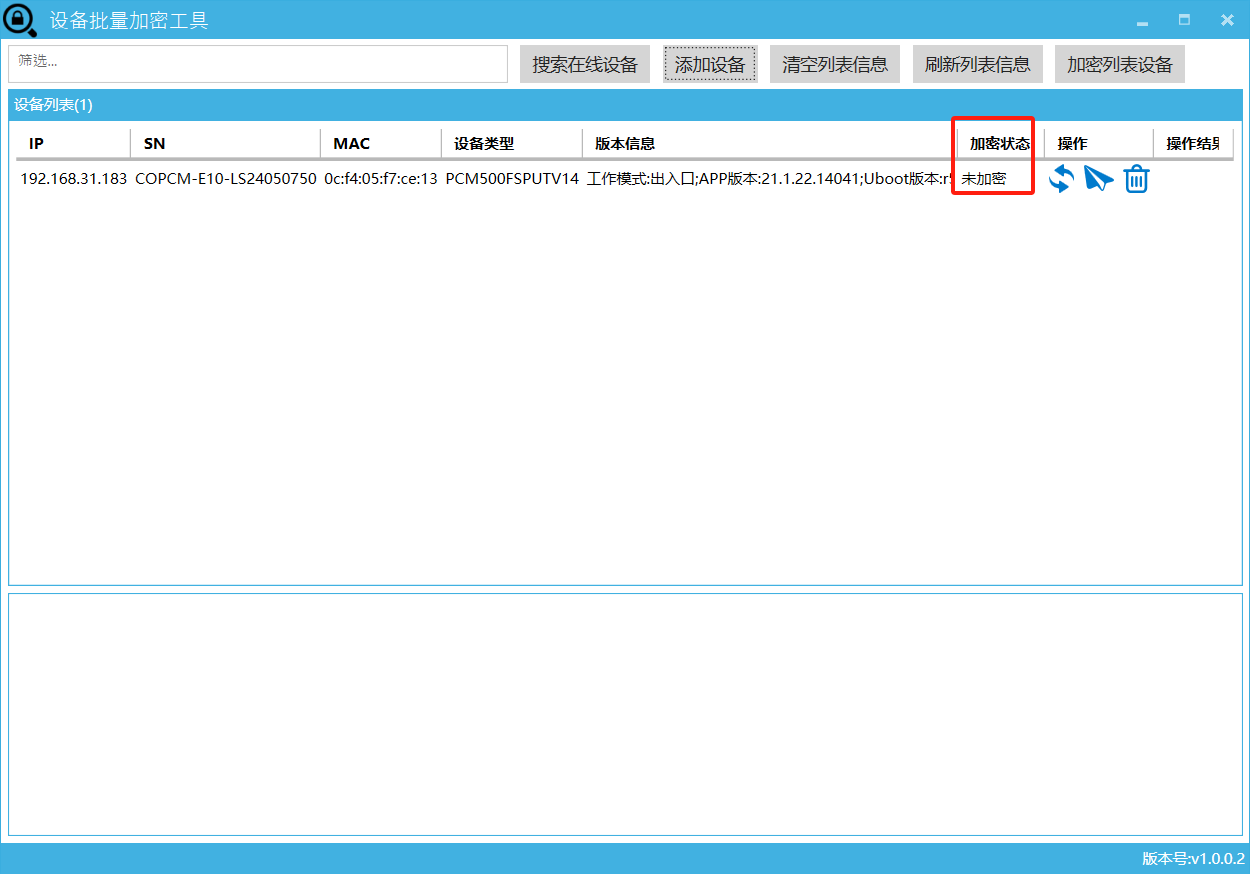Viewport: 1250px width, 874px height.
Task: Start encryption with 加密列表设备
Action: (1120, 65)
